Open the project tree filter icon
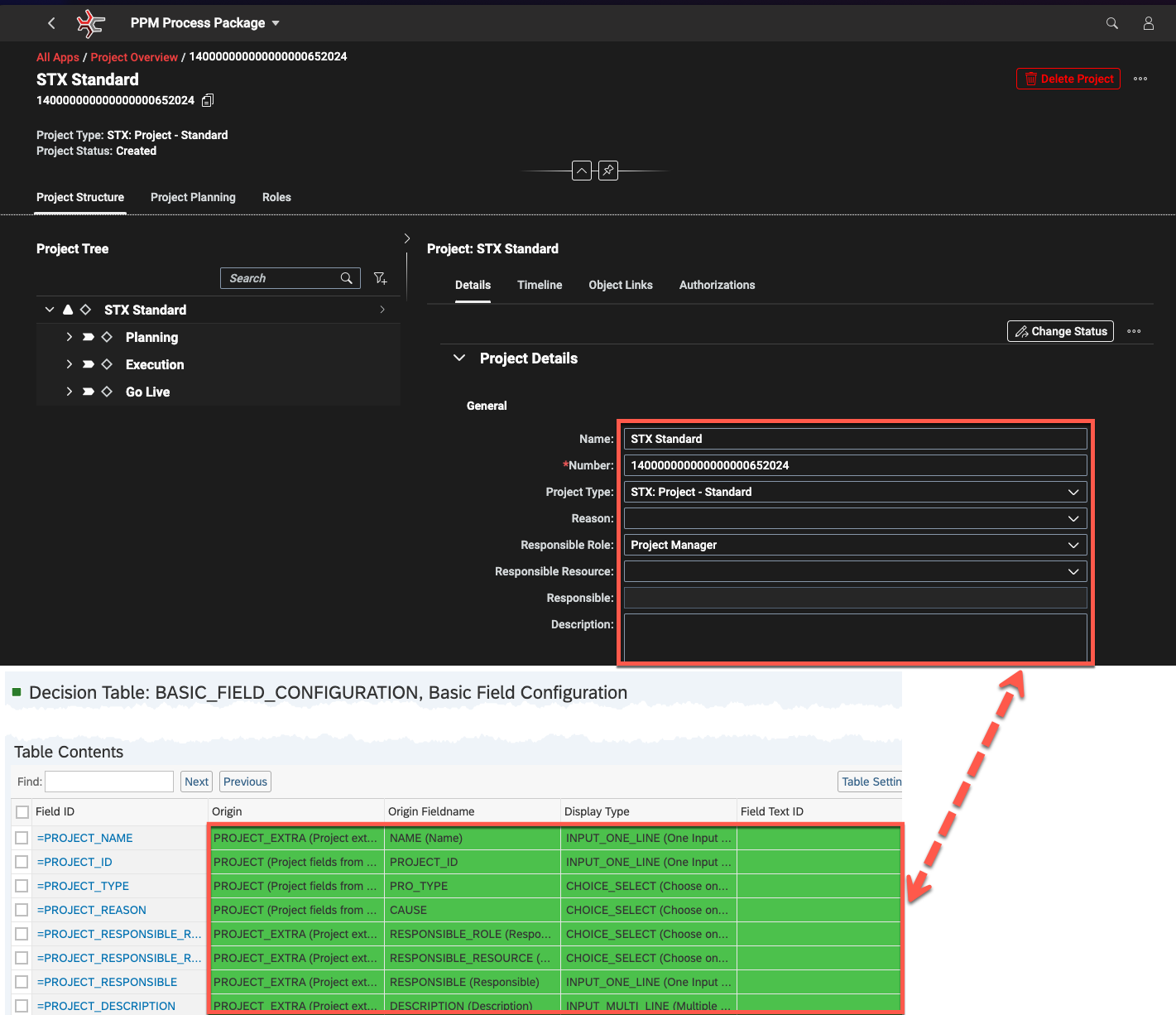The width and height of the screenshot is (1176, 1015). coord(381,278)
